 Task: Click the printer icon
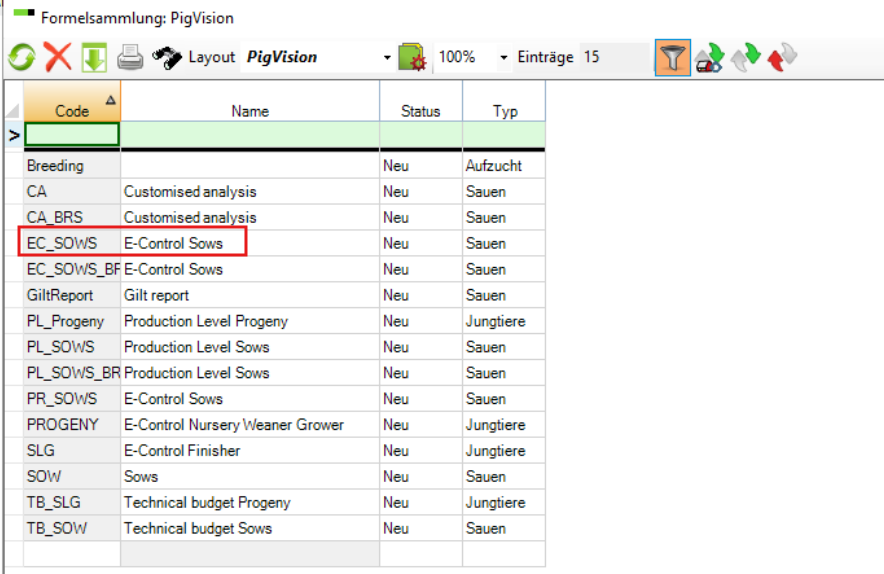(130, 58)
